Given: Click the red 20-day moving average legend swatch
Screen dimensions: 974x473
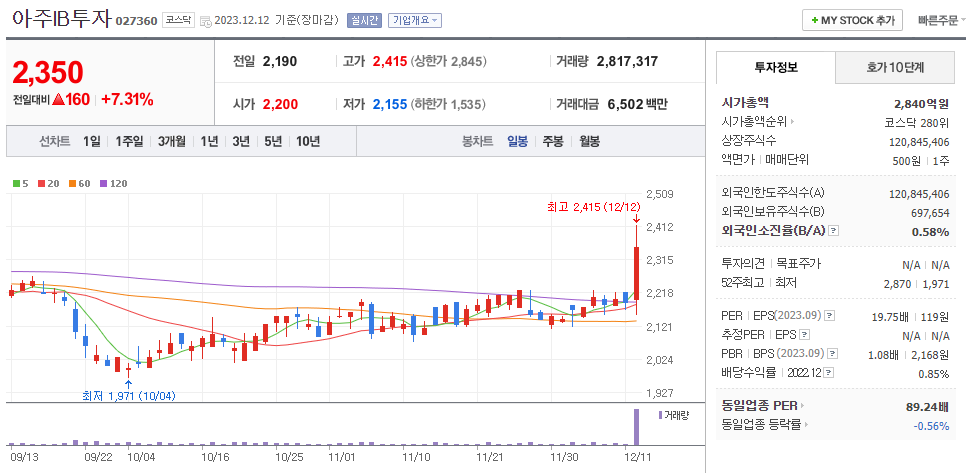Looking at the screenshot, I should click(41, 184).
